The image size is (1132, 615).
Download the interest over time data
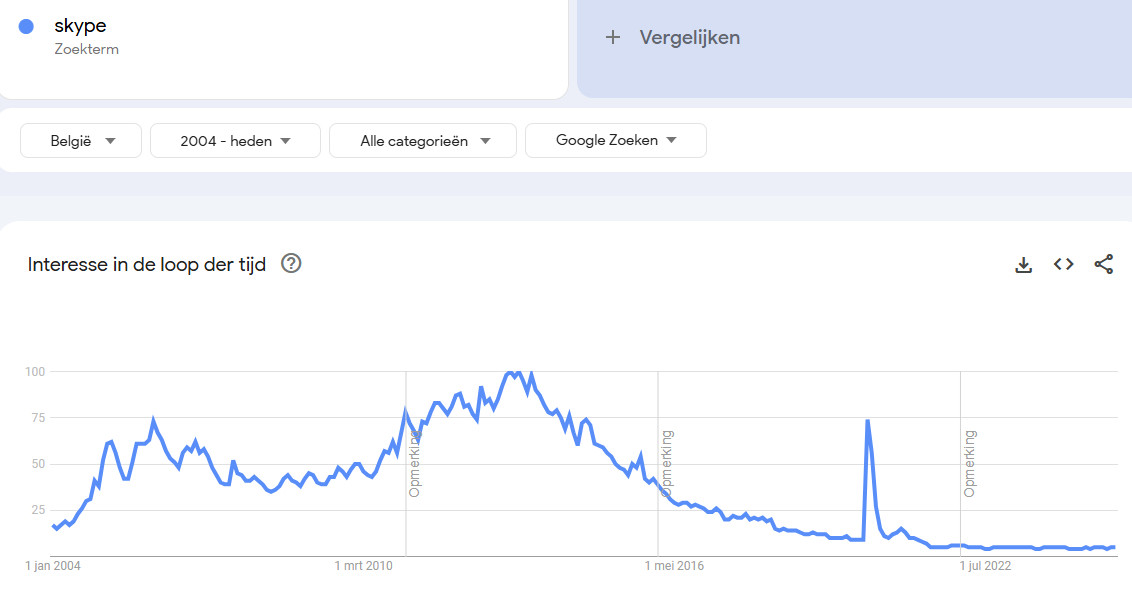pyautogui.click(x=1023, y=265)
